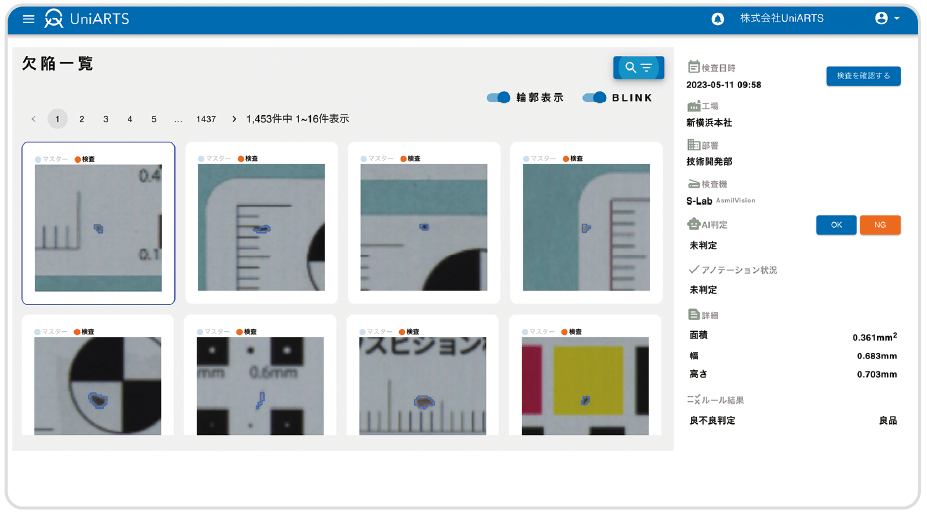This screenshot has height=512, width=927.
Task: Click the 欠陥一覧 page heading
Action: 57,63
